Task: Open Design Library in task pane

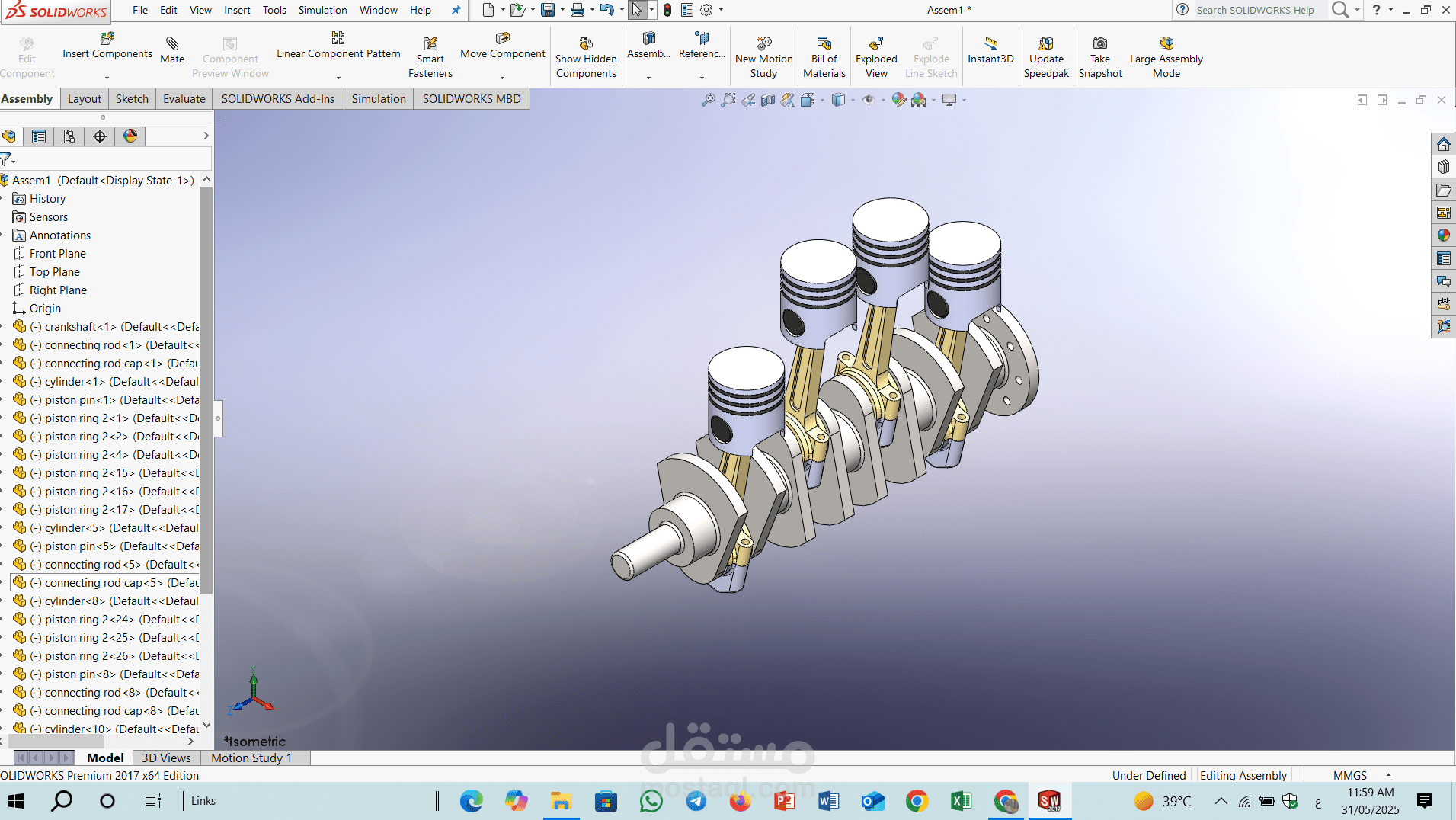Action: click(x=1443, y=167)
